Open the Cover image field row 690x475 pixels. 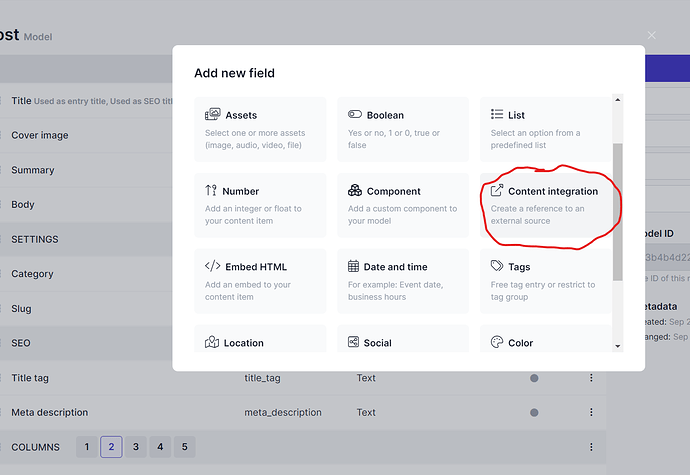tap(86, 135)
